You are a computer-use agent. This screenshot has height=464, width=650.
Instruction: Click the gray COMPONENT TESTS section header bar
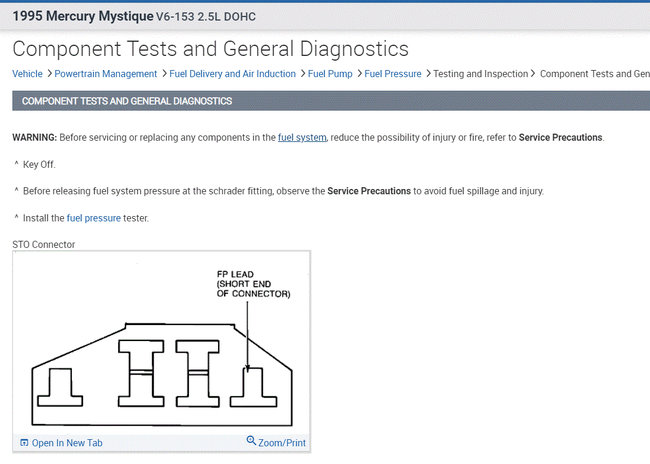(331, 101)
